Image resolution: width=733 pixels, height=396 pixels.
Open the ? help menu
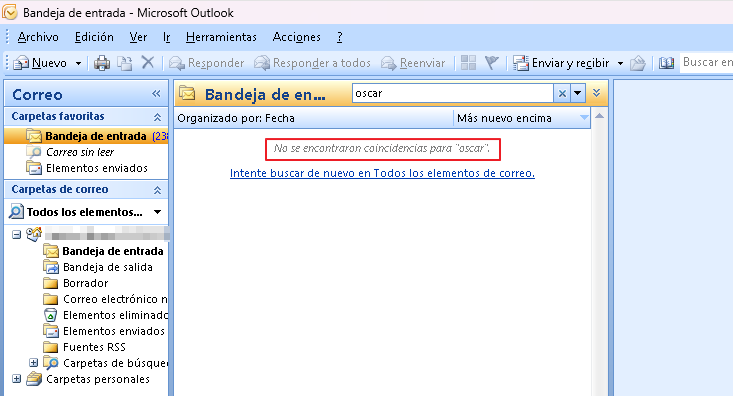coord(339,37)
